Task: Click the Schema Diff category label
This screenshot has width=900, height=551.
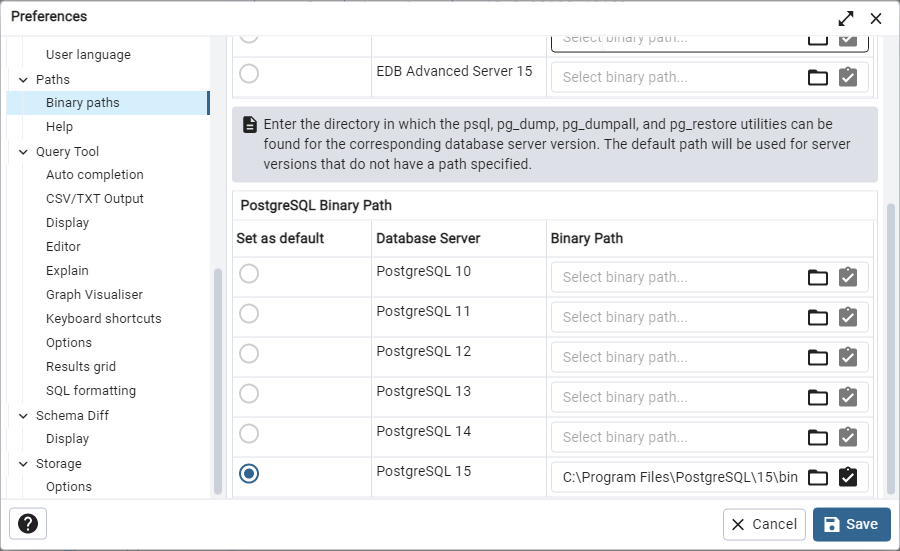Action: 72,416
